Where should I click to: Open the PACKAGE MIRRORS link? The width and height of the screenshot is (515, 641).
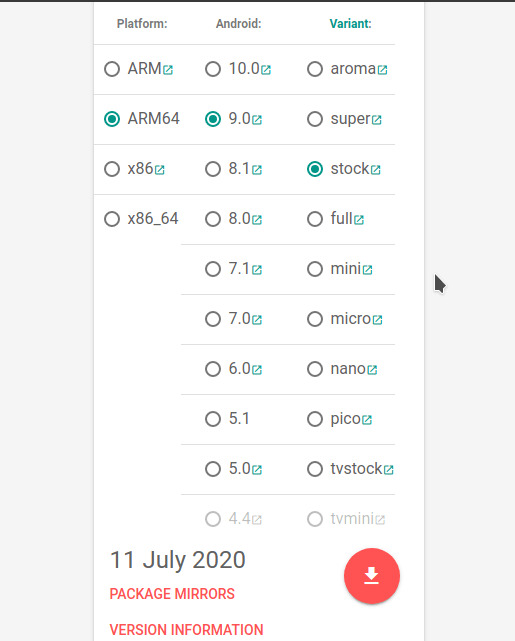click(x=172, y=594)
